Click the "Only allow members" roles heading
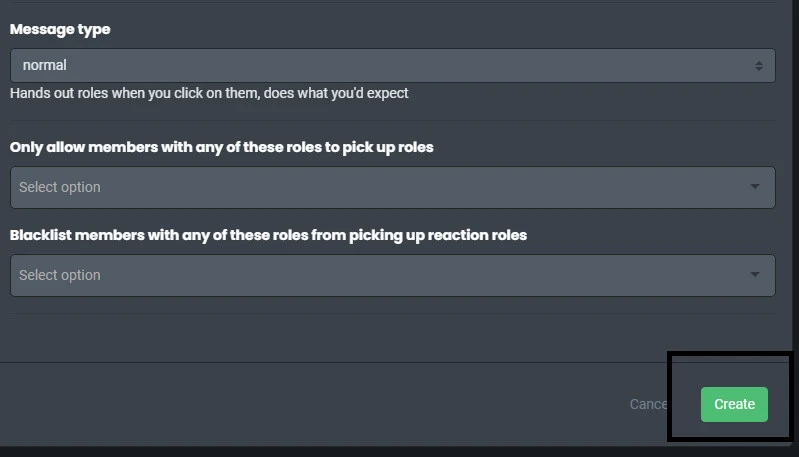This screenshot has width=799, height=457. (x=221, y=147)
